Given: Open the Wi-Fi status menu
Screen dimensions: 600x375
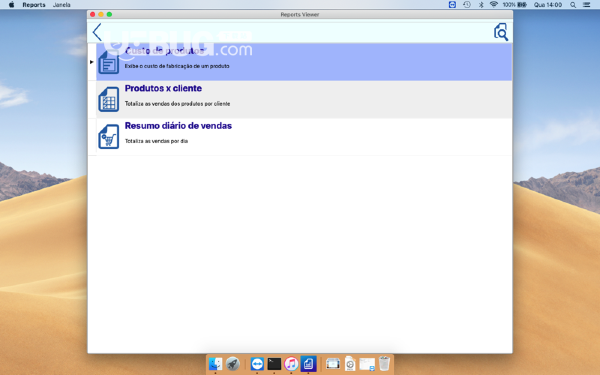Looking at the screenshot, I should [494, 5].
